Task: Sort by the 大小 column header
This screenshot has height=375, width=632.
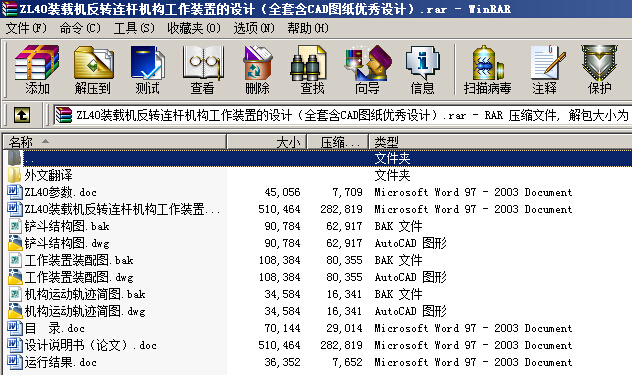Action: click(267, 142)
